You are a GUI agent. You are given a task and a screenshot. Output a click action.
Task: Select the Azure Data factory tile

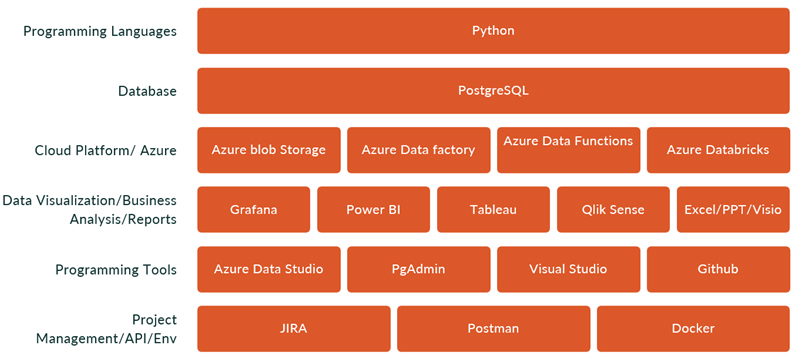[x=419, y=150]
